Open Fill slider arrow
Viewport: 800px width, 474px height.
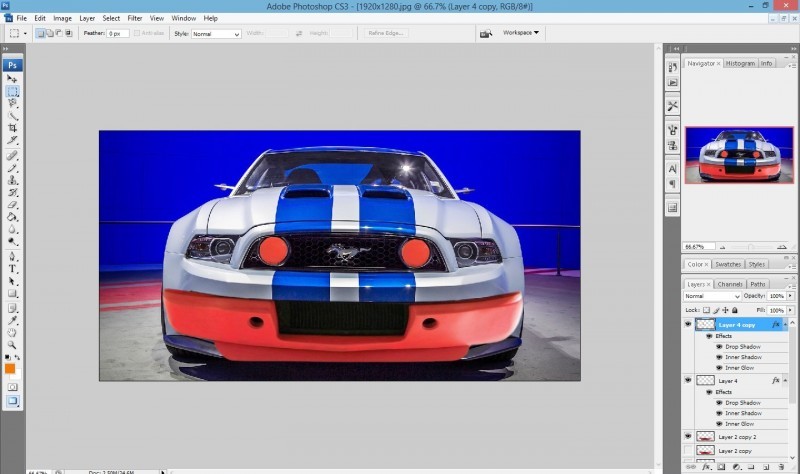pos(790,310)
